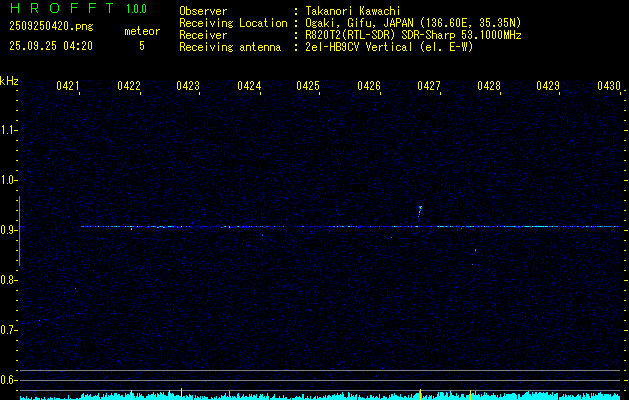Click the R820T2(RTL-SDR) receiver description
Image resolution: width=629 pixels, height=400 pixels.
[x=413, y=35]
